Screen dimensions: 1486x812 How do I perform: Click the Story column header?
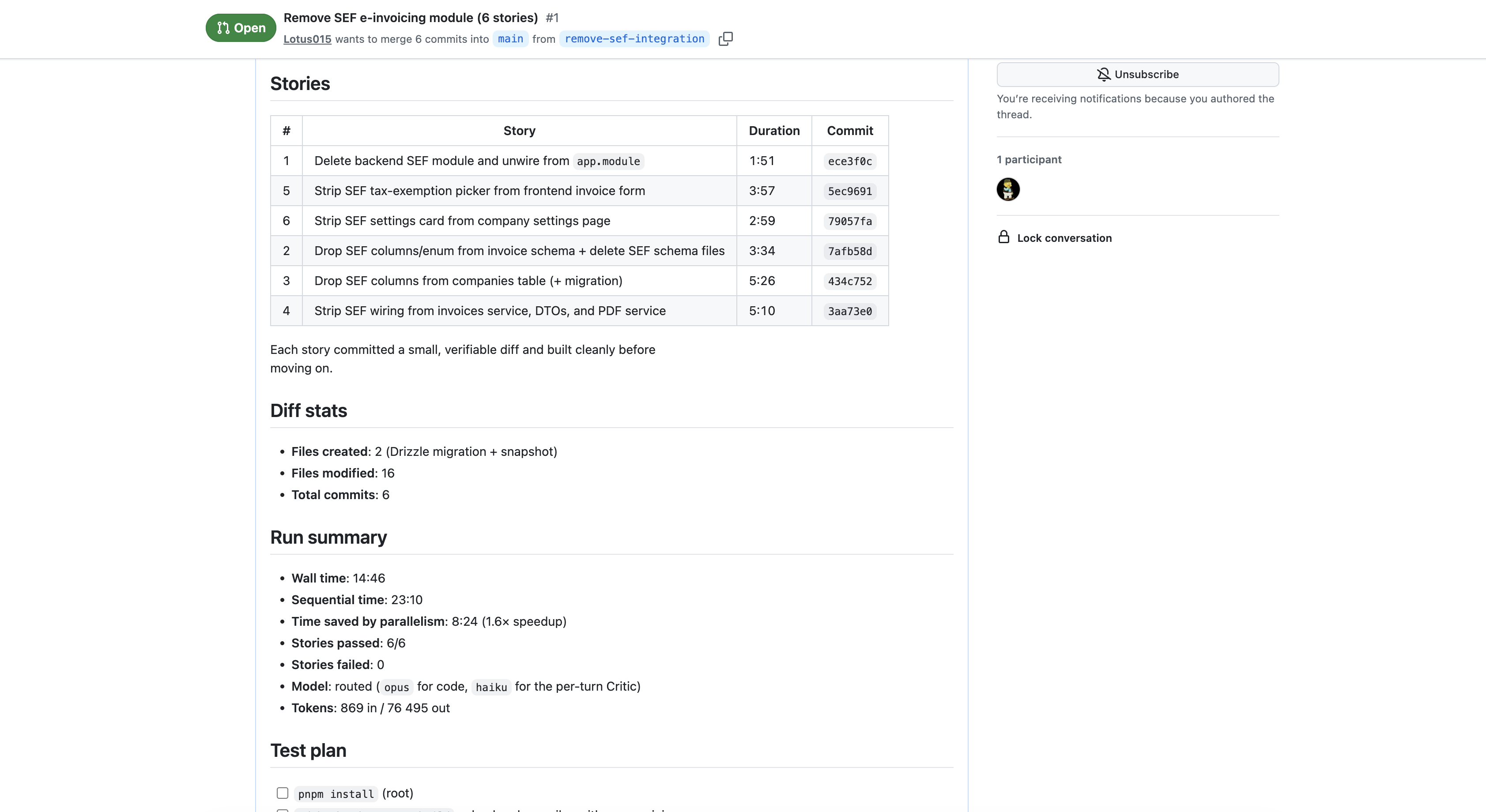click(x=519, y=131)
